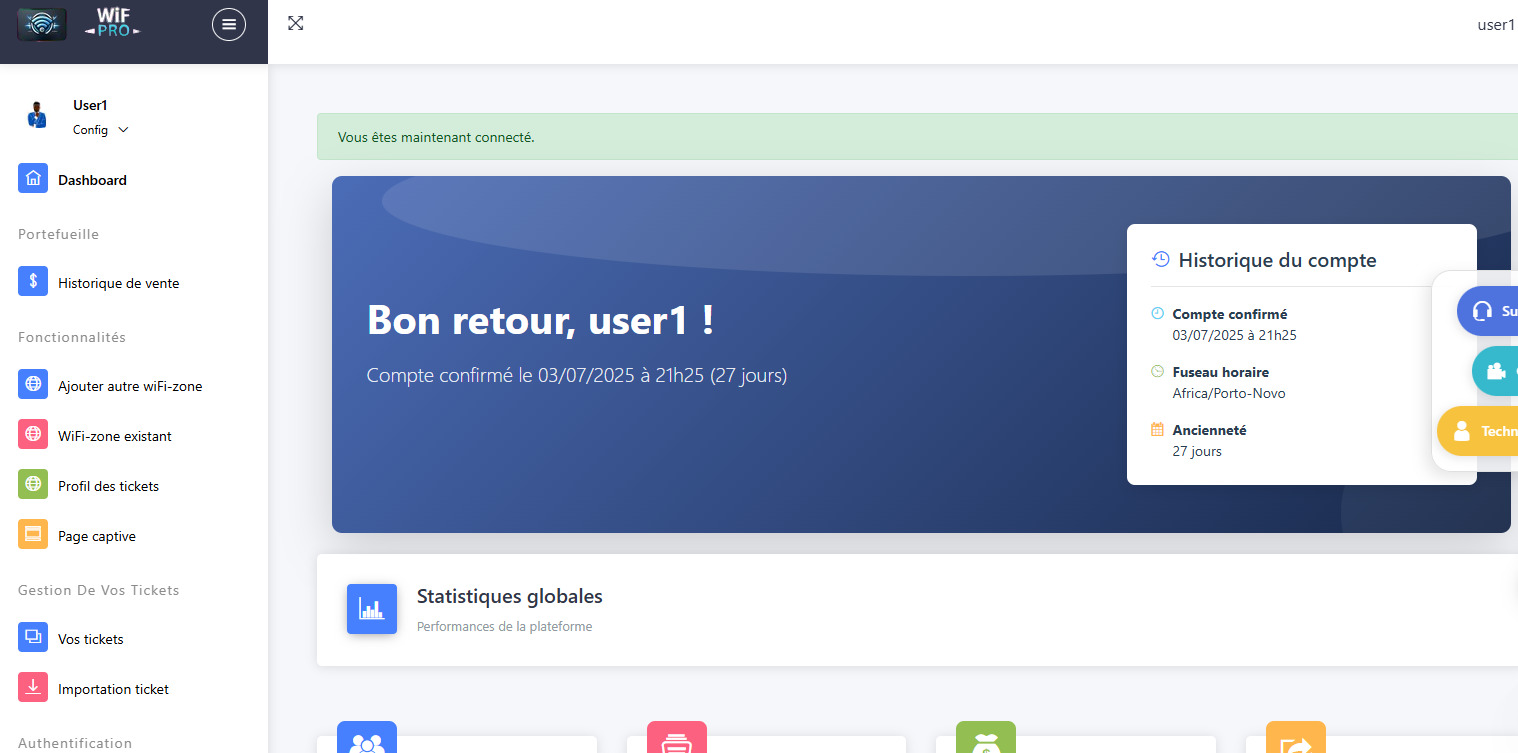Toggle fullscreen with the expand arrows icon
The height and width of the screenshot is (753, 1518).
click(x=295, y=22)
